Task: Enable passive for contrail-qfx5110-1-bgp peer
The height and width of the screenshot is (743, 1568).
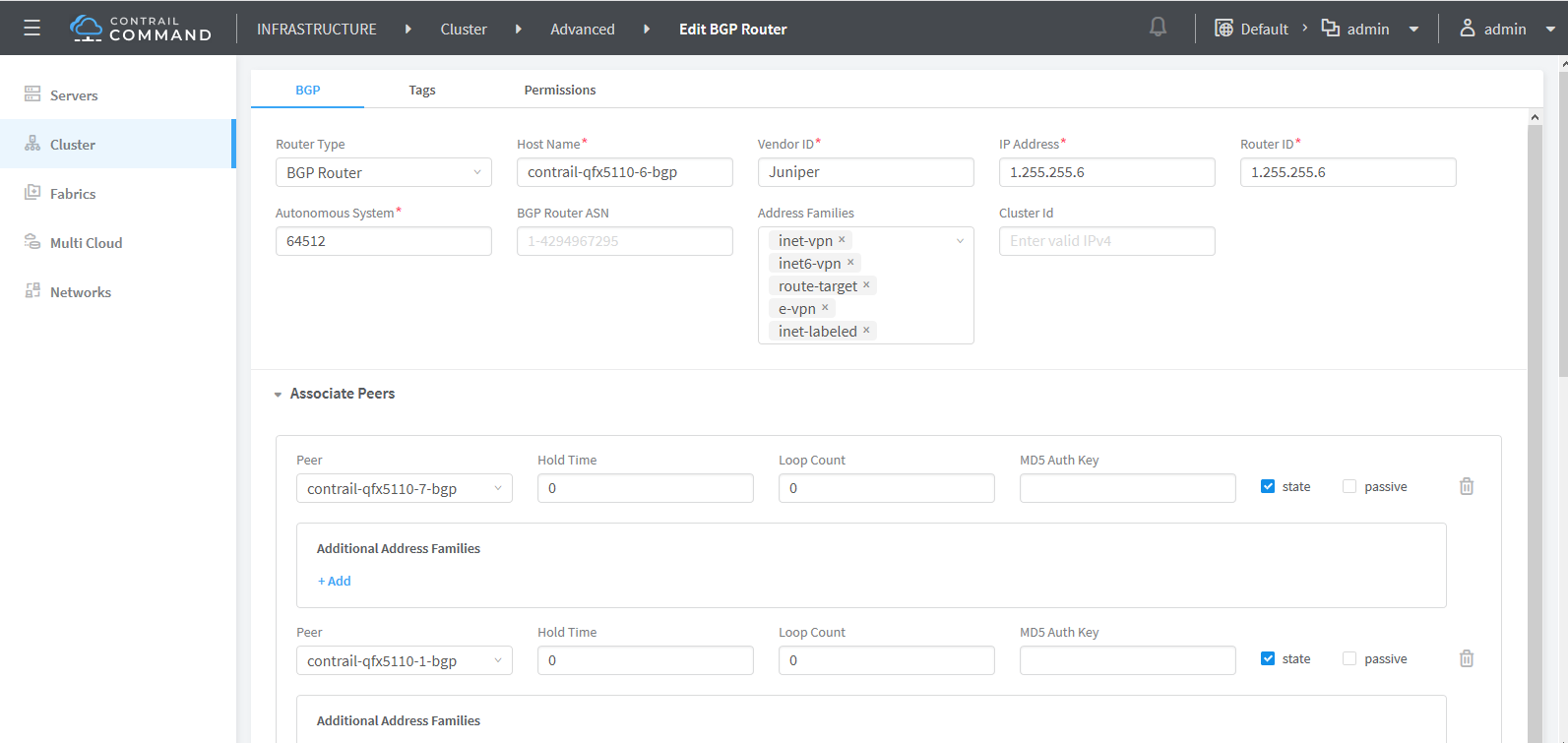Action: pos(1349,658)
